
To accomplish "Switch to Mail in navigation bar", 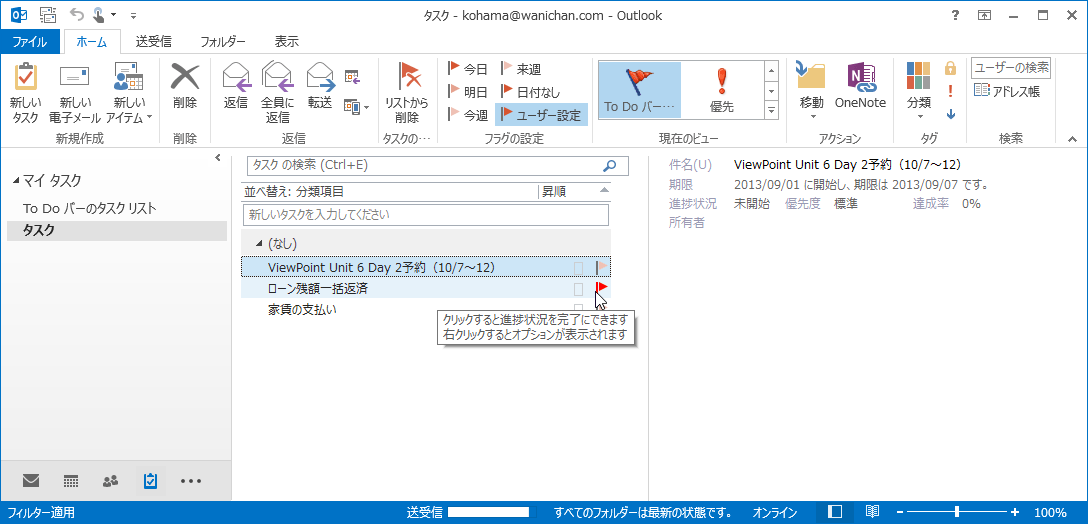I will (x=31, y=480).
